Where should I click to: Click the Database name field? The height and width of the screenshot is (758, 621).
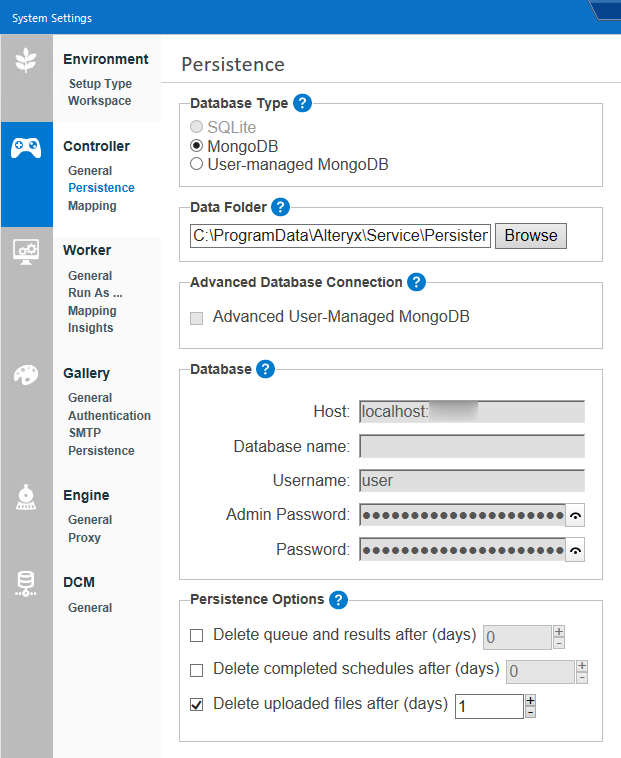click(472, 446)
